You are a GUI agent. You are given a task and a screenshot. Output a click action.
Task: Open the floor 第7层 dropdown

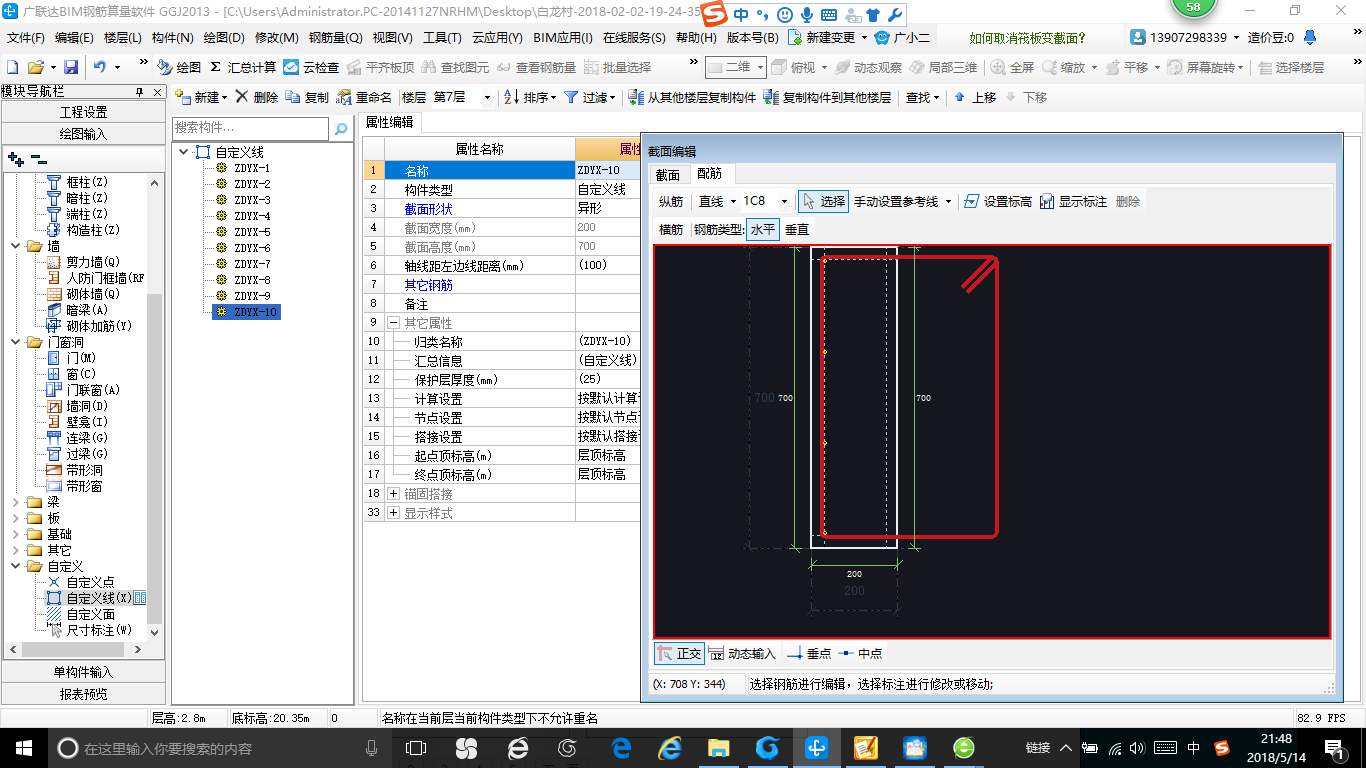coord(487,97)
